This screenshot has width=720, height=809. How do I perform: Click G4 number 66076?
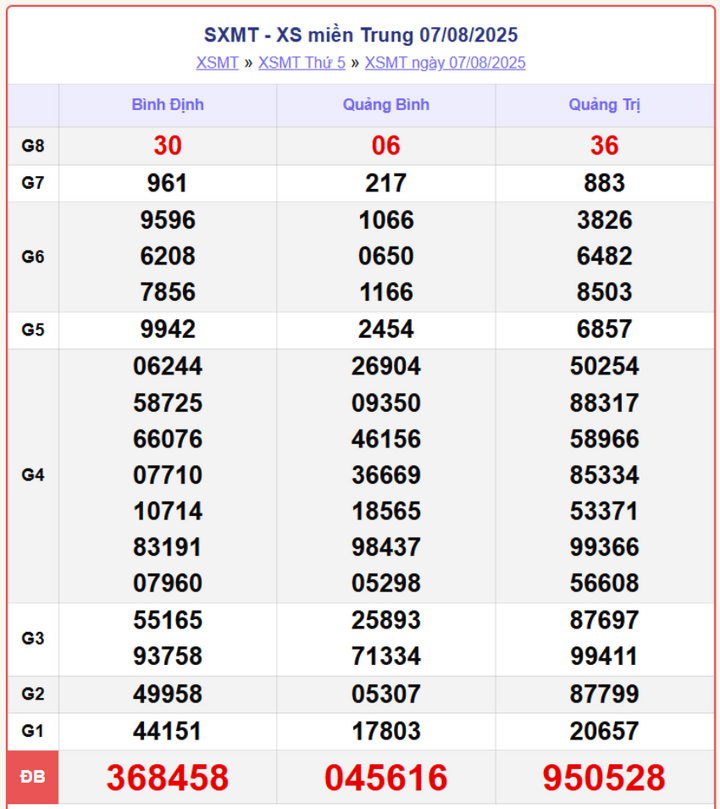coord(168,439)
